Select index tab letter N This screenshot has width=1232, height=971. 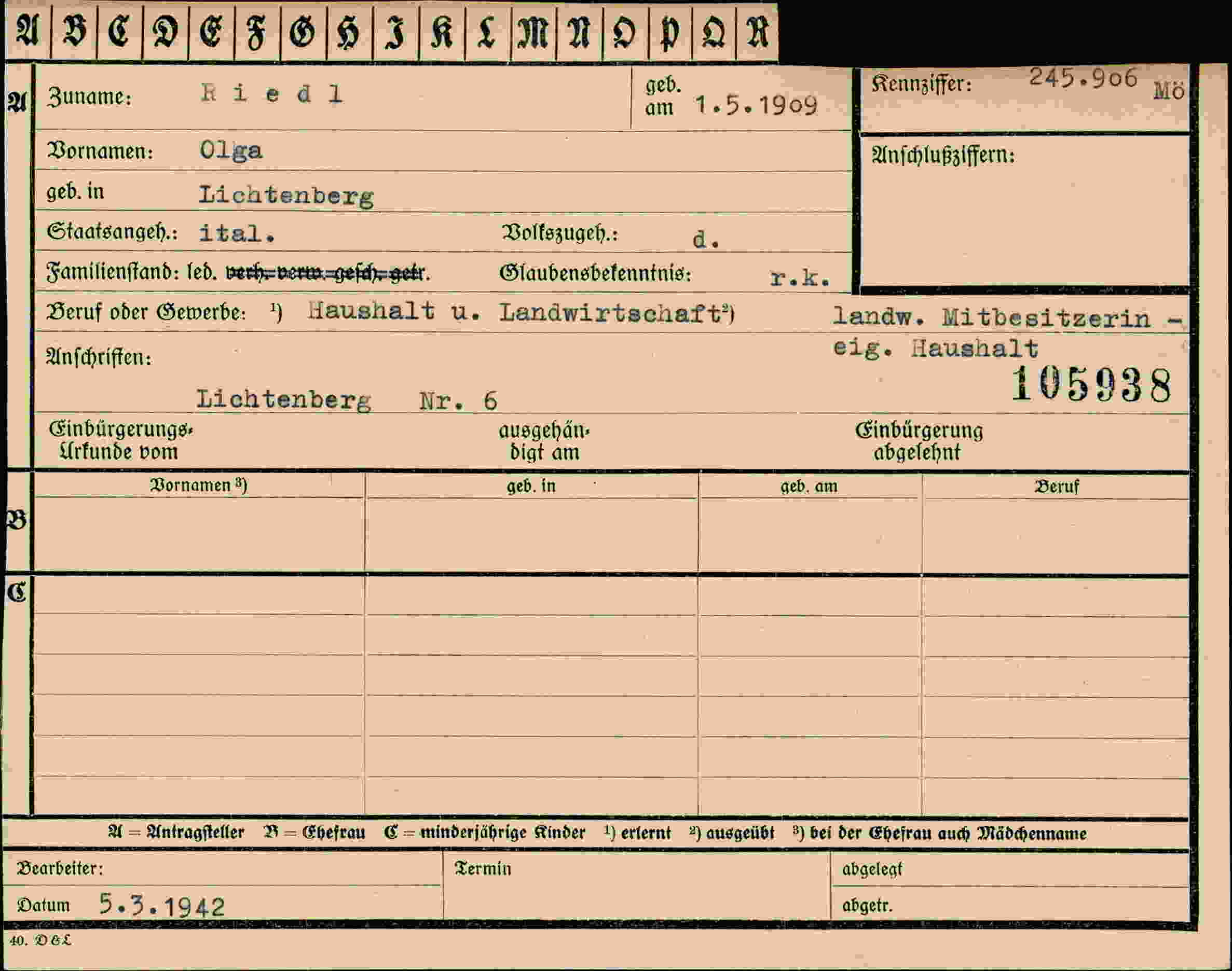(x=579, y=31)
